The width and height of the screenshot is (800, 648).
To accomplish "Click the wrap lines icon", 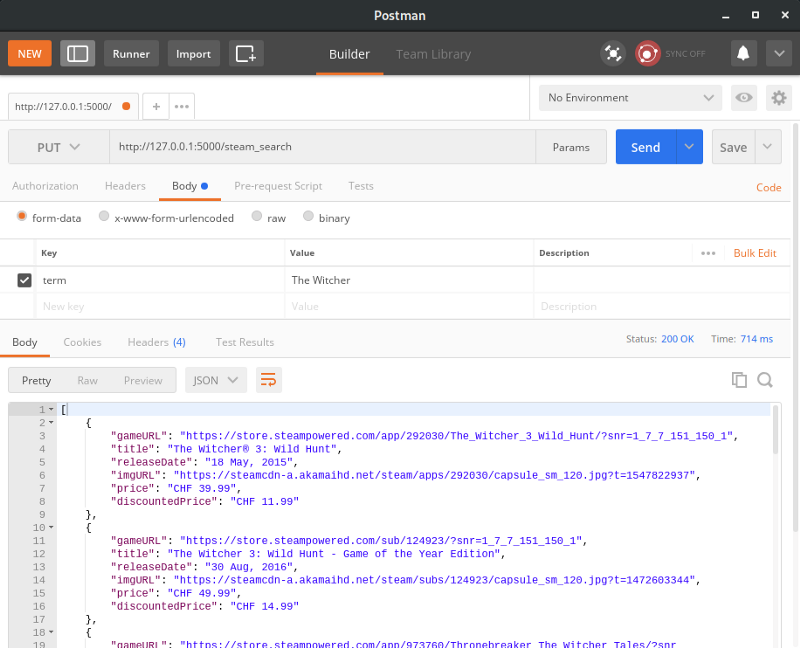I will pyautogui.click(x=268, y=380).
